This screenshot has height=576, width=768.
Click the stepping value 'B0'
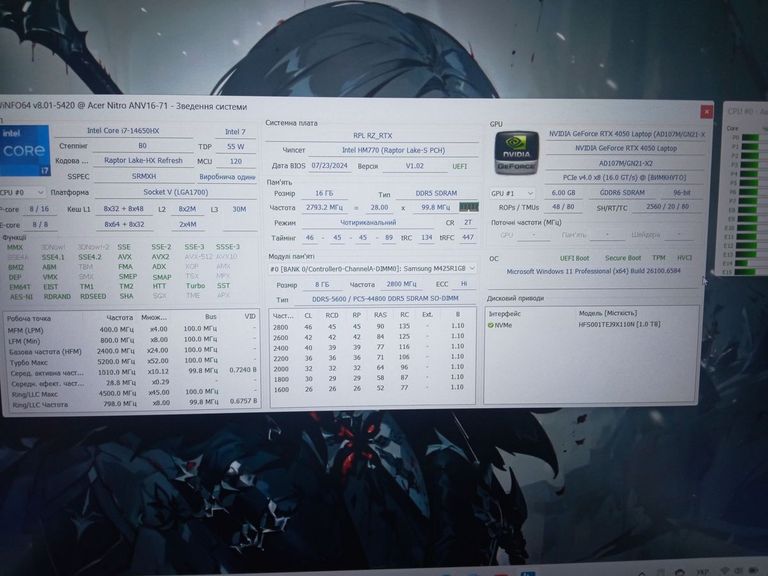[x=143, y=145]
